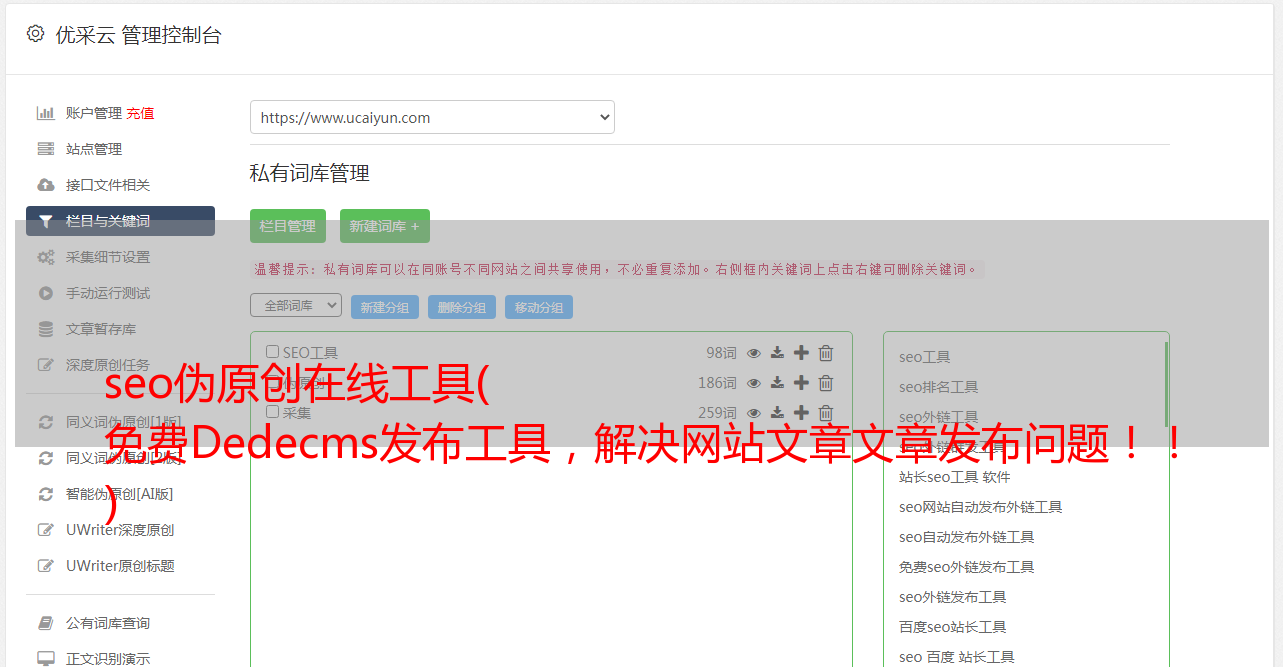Viewport: 1283px width, 667px height.
Task: Click download icon in 采集 row
Action: 777,413
